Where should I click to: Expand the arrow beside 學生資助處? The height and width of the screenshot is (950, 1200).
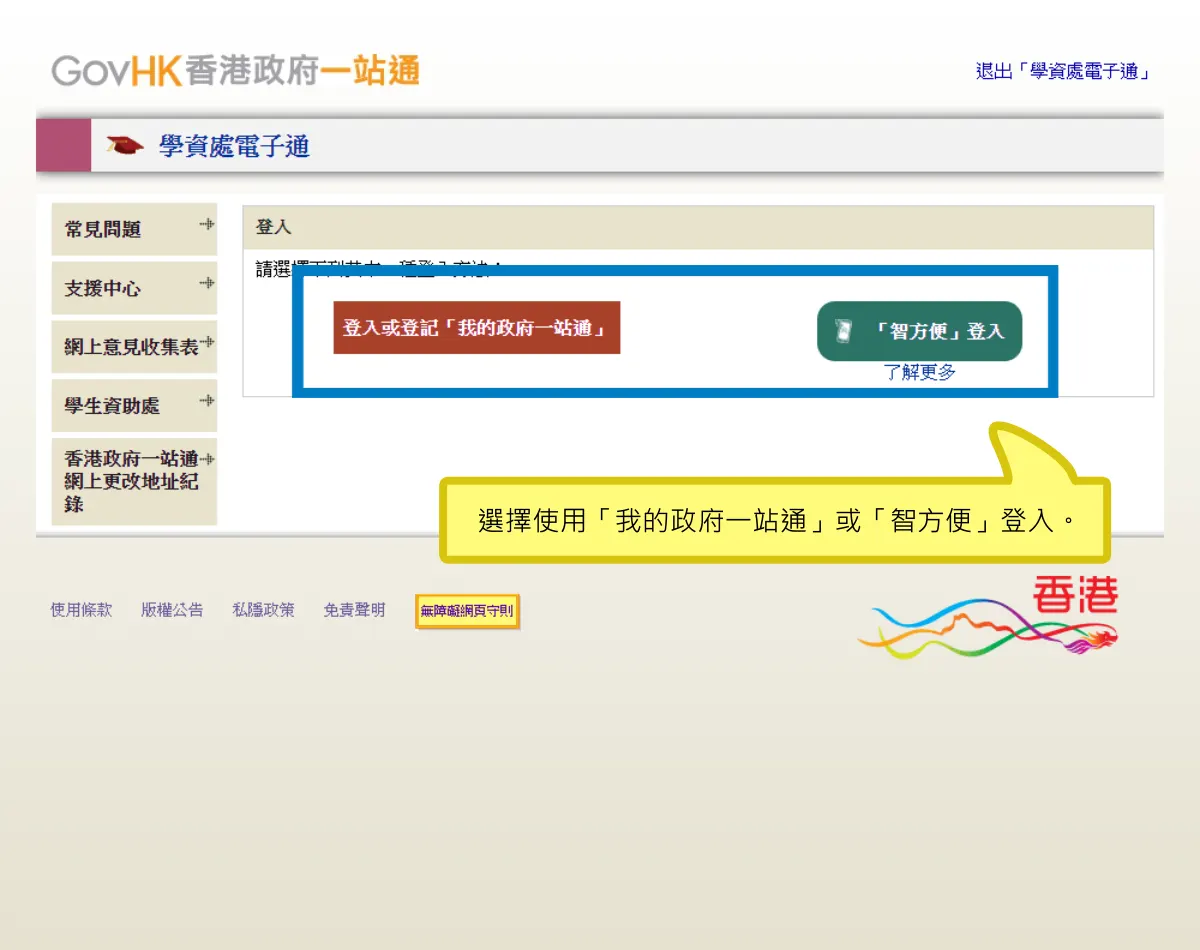point(207,401)
